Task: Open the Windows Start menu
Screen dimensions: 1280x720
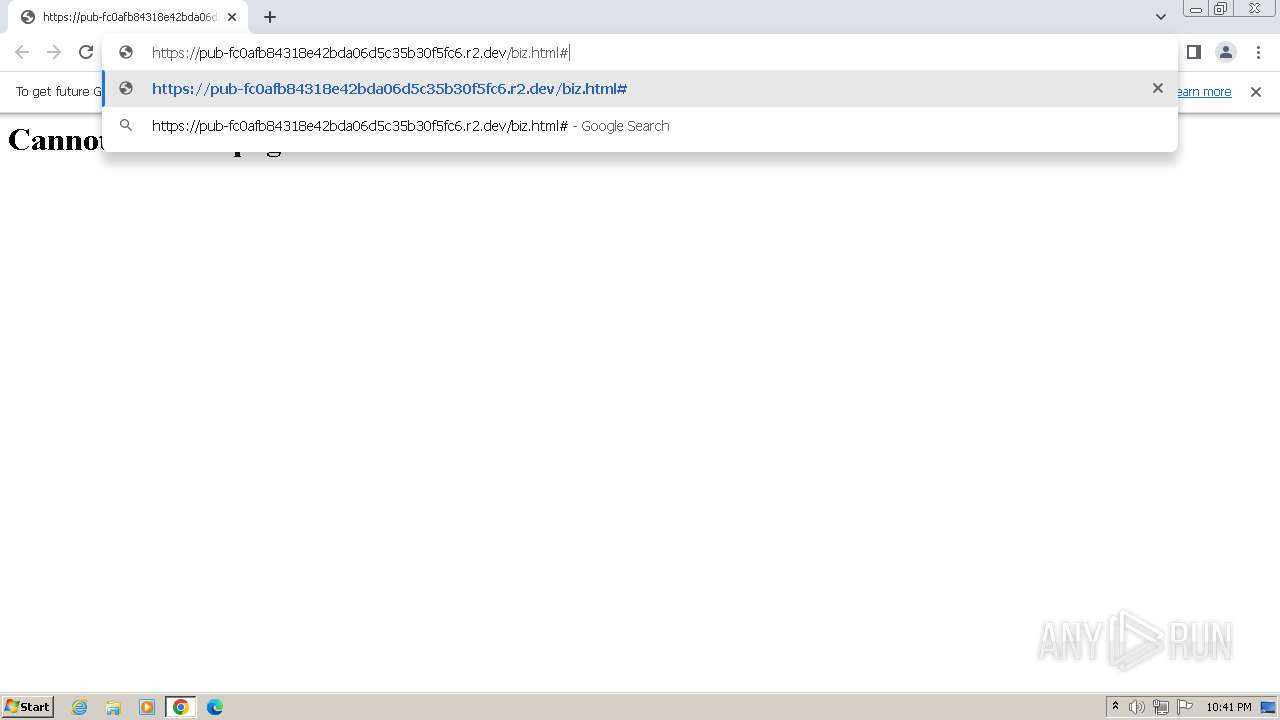Action: (x=28, y=707)
